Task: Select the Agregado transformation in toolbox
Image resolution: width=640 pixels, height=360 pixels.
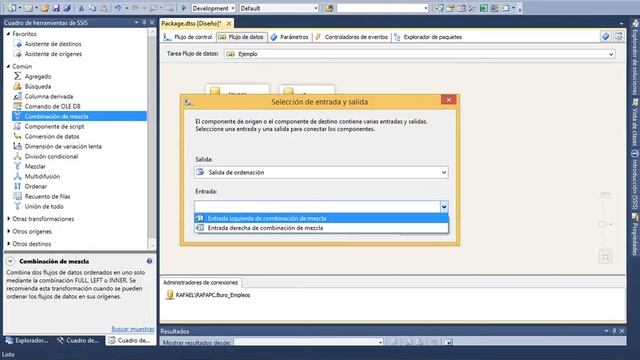Action: tap(38, 76)
